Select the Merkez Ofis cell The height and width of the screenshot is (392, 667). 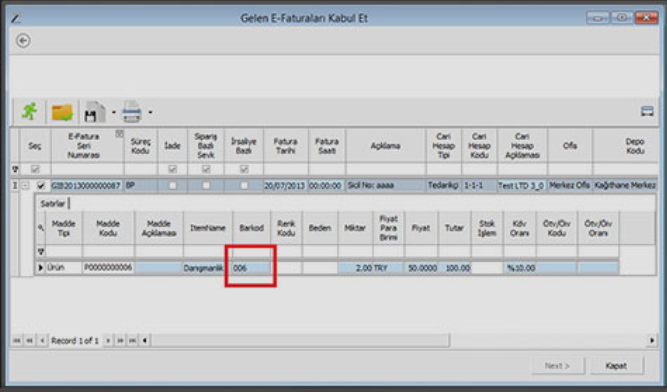[570, 186]
